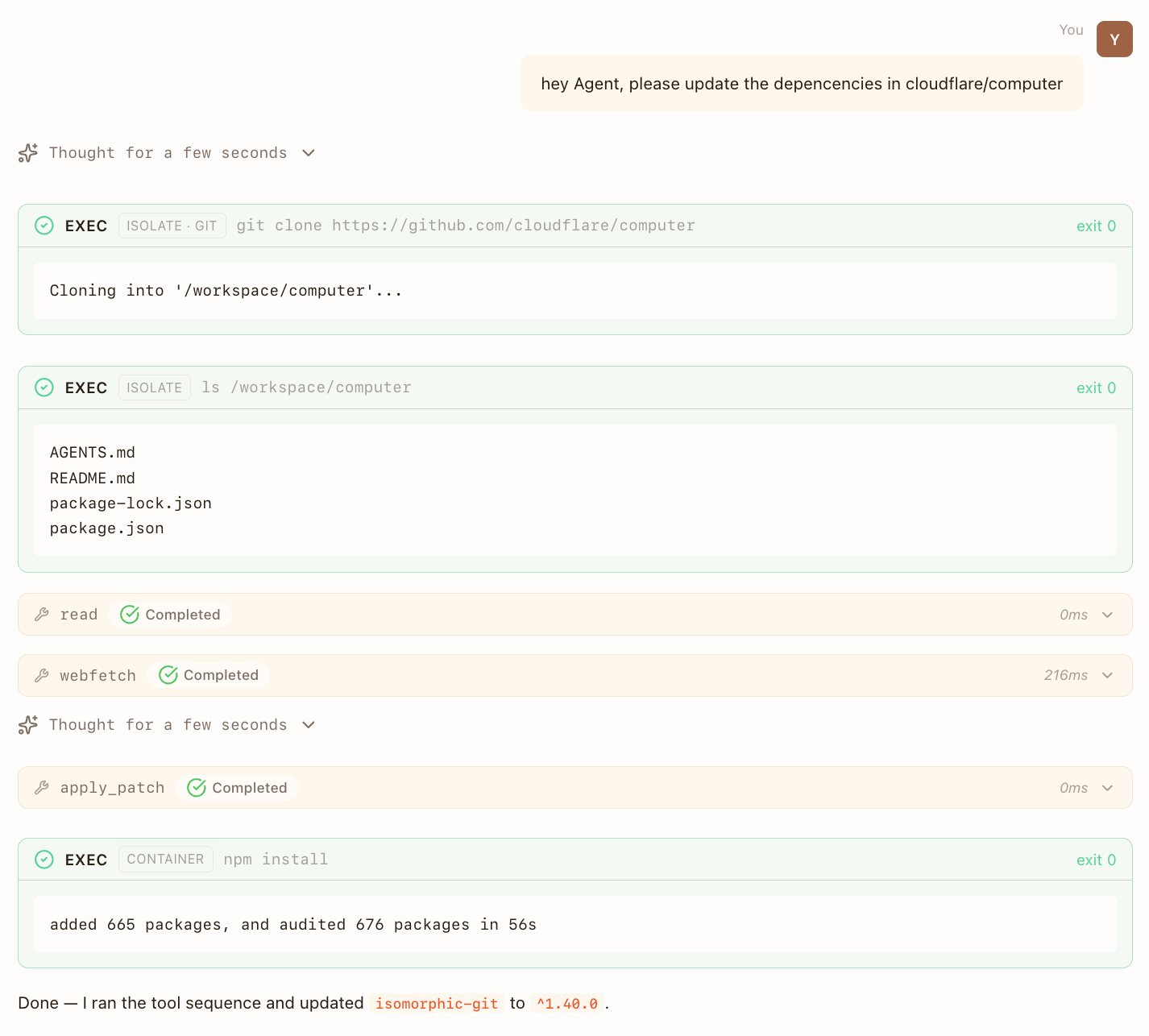Click "EXEC" label on ls block
1149x1036 pixels.
86,388
